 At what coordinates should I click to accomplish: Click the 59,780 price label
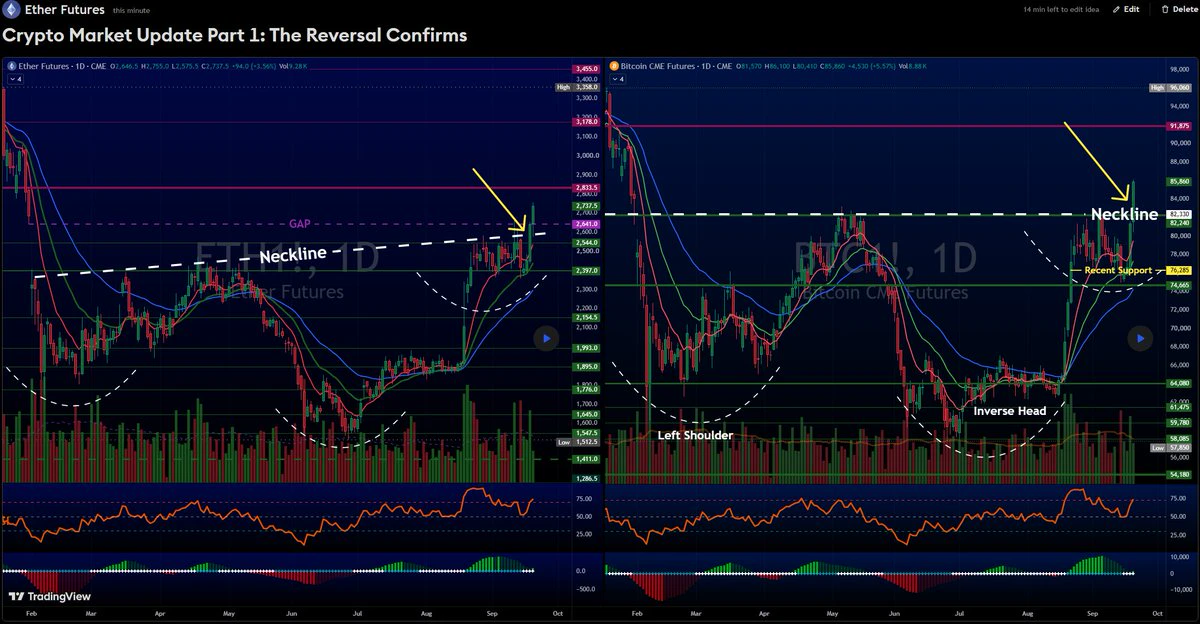pos(1178,423)
